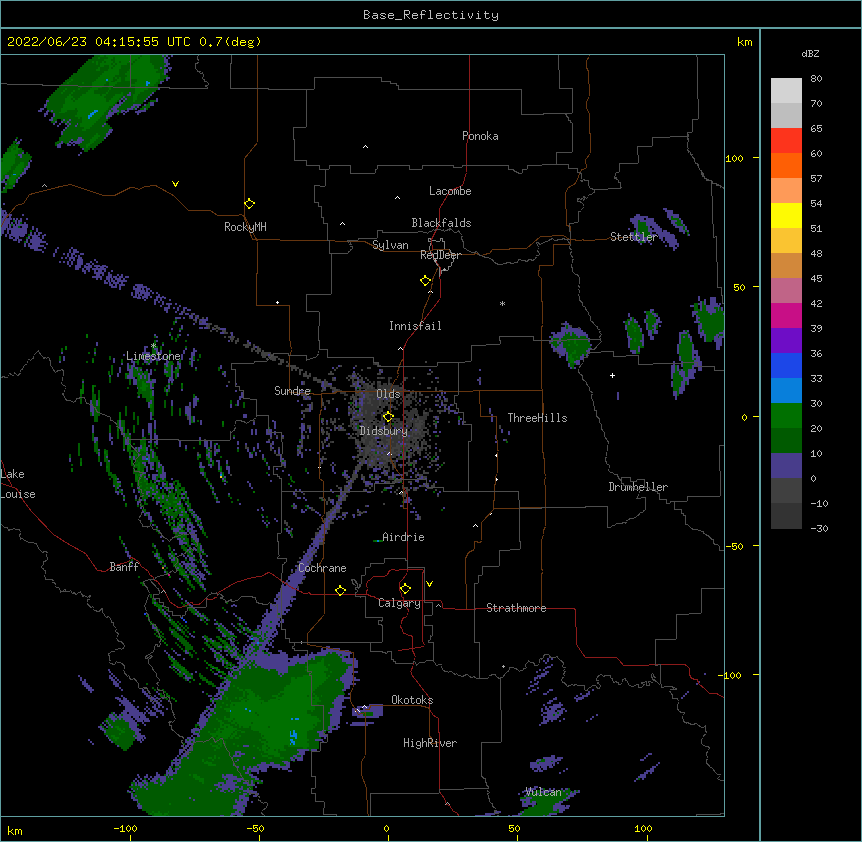Click the Drumheller label
This screenshot has width=862, height=842.
(x=638, y=487)
